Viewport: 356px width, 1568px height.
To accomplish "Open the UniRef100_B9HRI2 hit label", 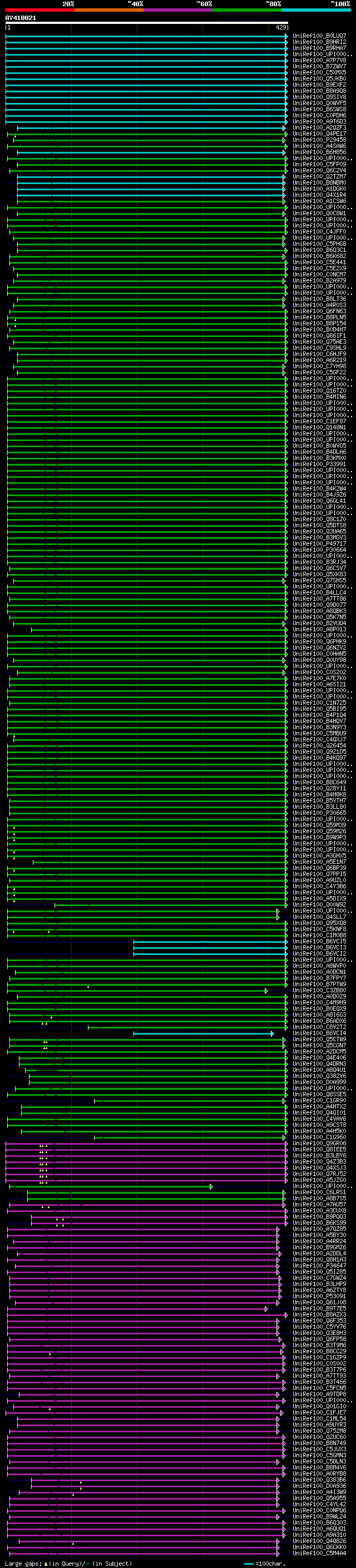I will 319,43.
